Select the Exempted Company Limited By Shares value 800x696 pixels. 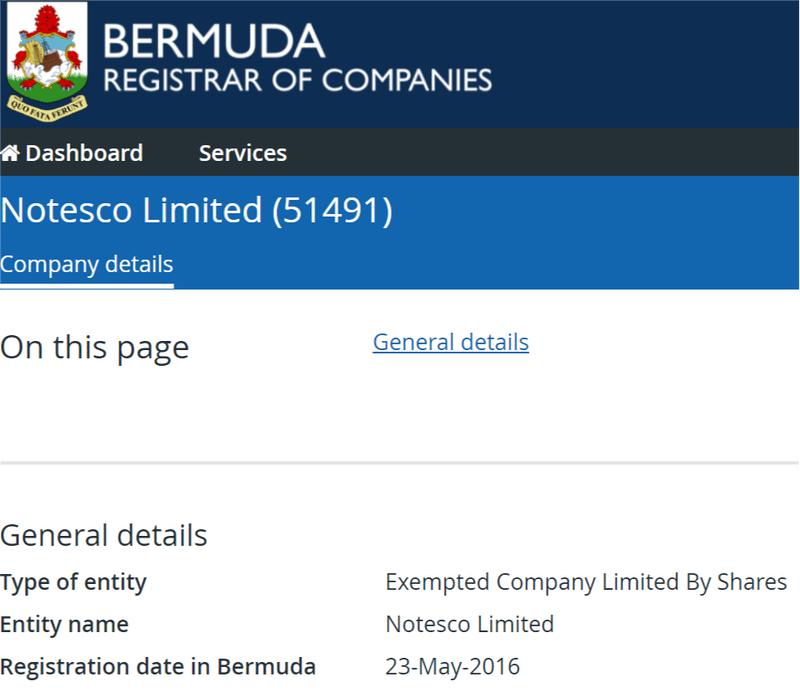click(586, 582)
